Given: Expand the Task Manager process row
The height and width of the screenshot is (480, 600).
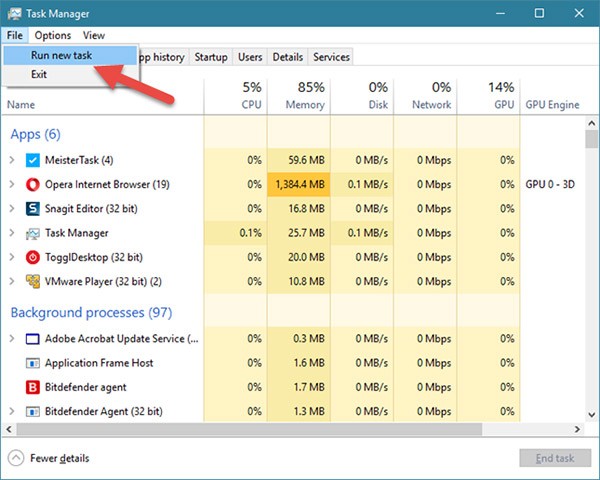Looking at the screenshot, I should point(12,233).
